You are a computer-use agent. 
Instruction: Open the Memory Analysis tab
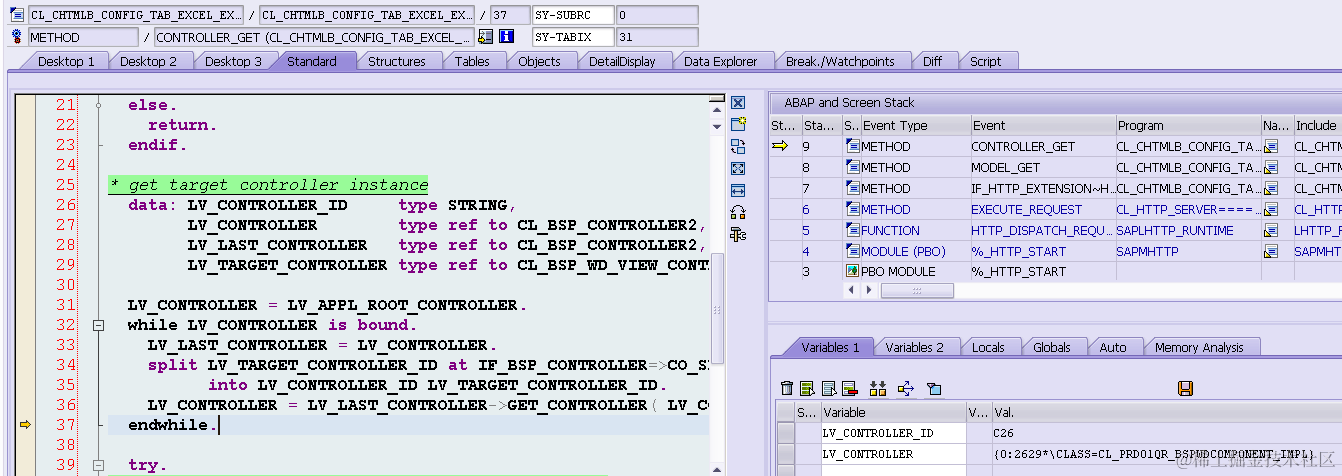[x=1199, y=347]
